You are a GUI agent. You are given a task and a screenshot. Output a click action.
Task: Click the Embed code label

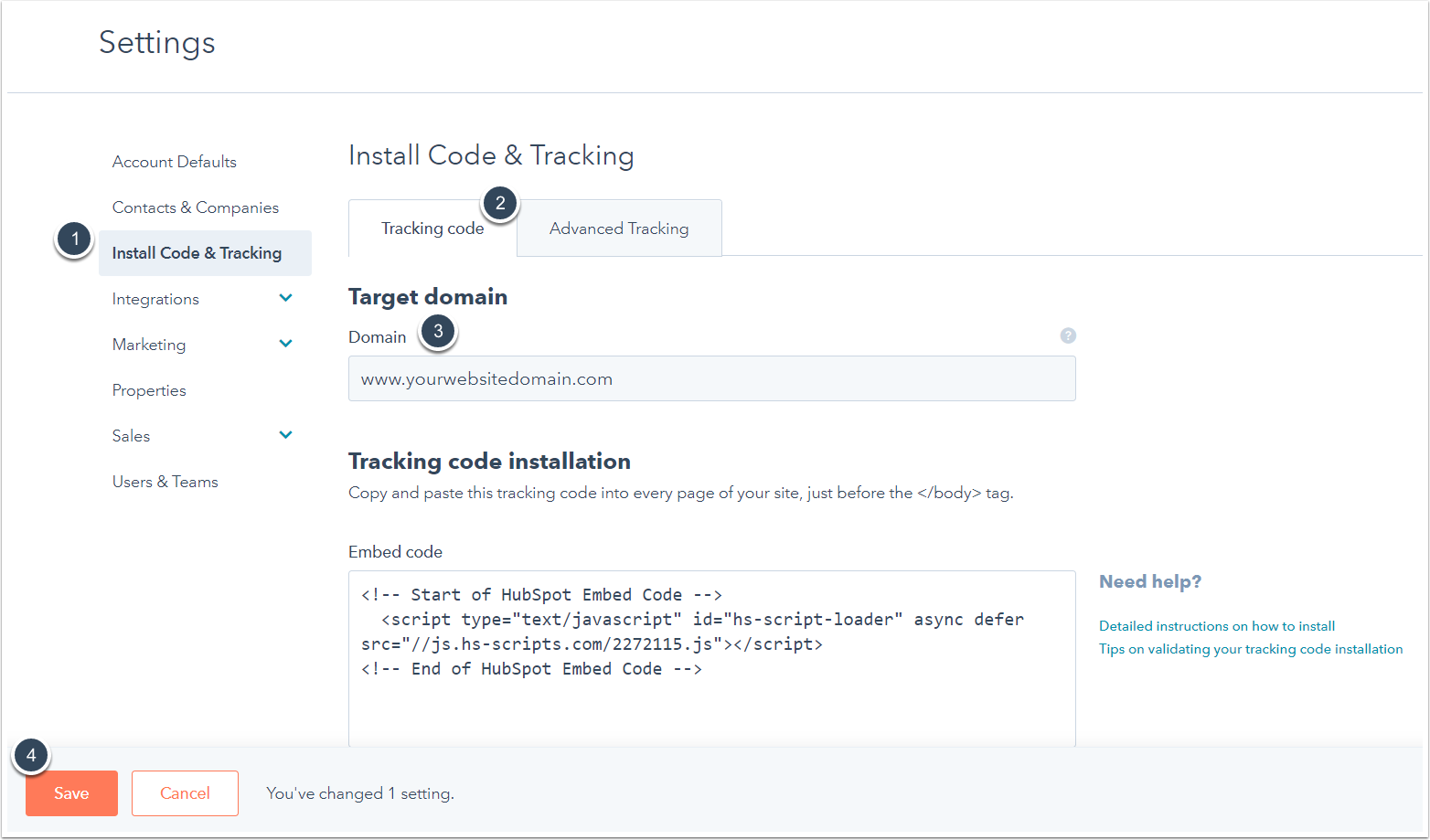click(x=395, y=552)
